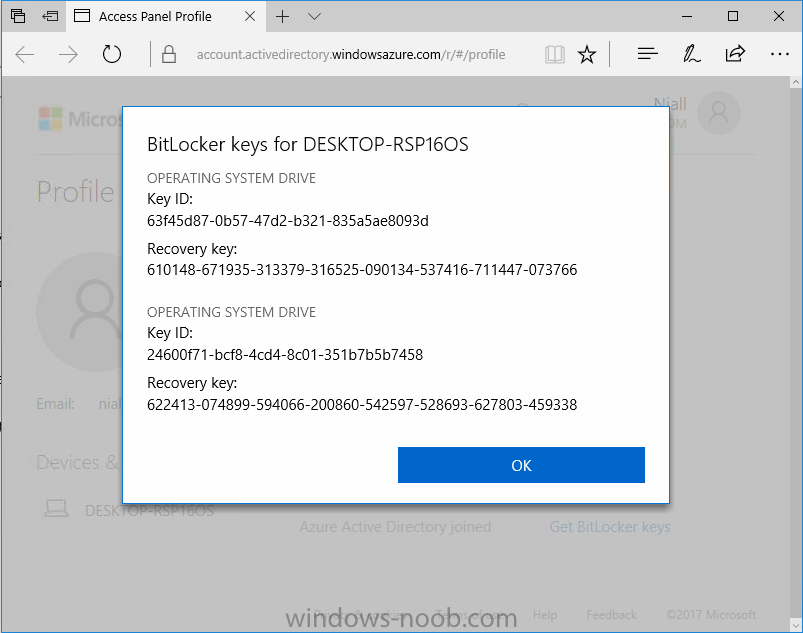The width and height of the screenshot is (803, 633).
Task: Click first Key ID 63f45d87-0b57-47d2-b321-835a5ae8093d
Action: coord(288,221)
